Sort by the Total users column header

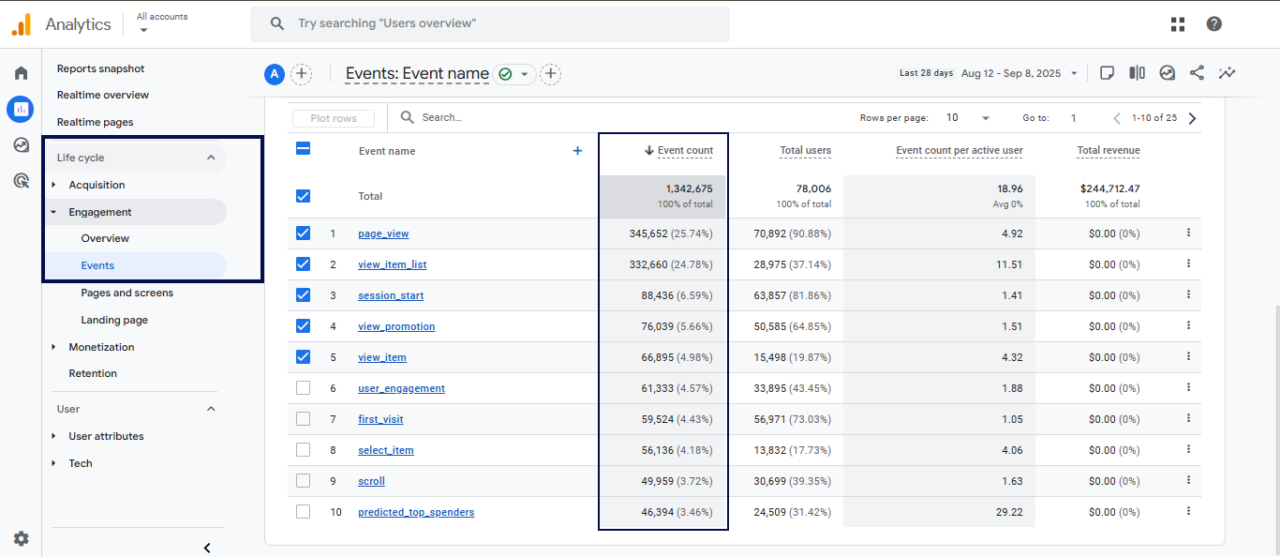(805, 151)
